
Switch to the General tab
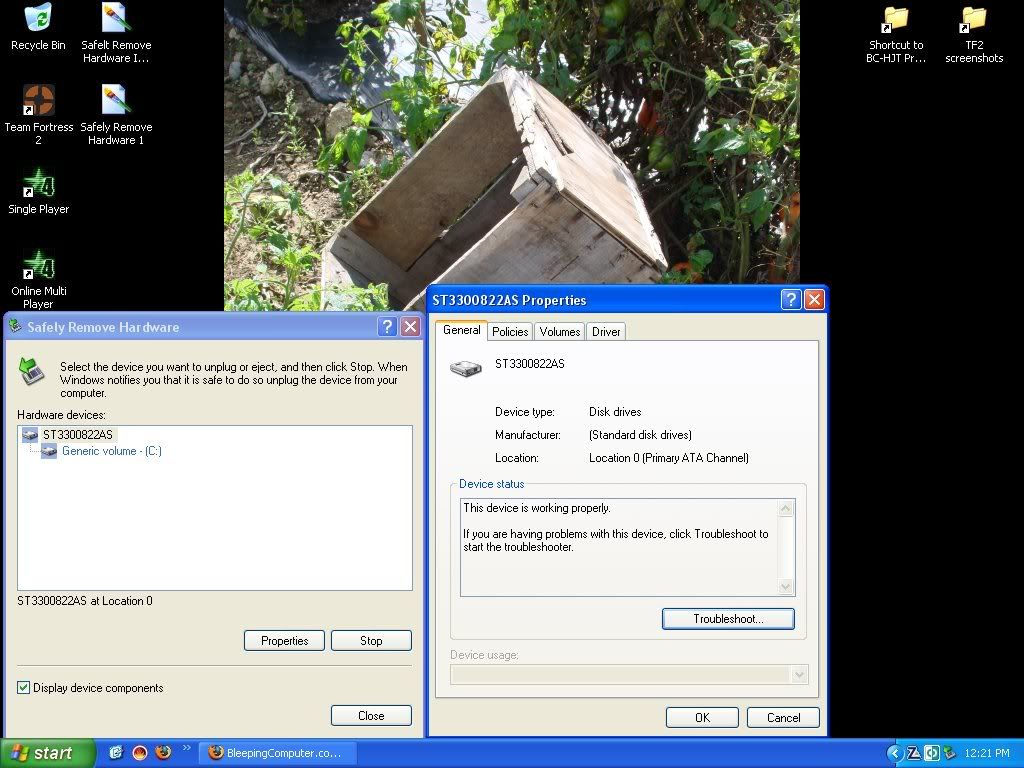pyautogui.click(x=462, y=330)
